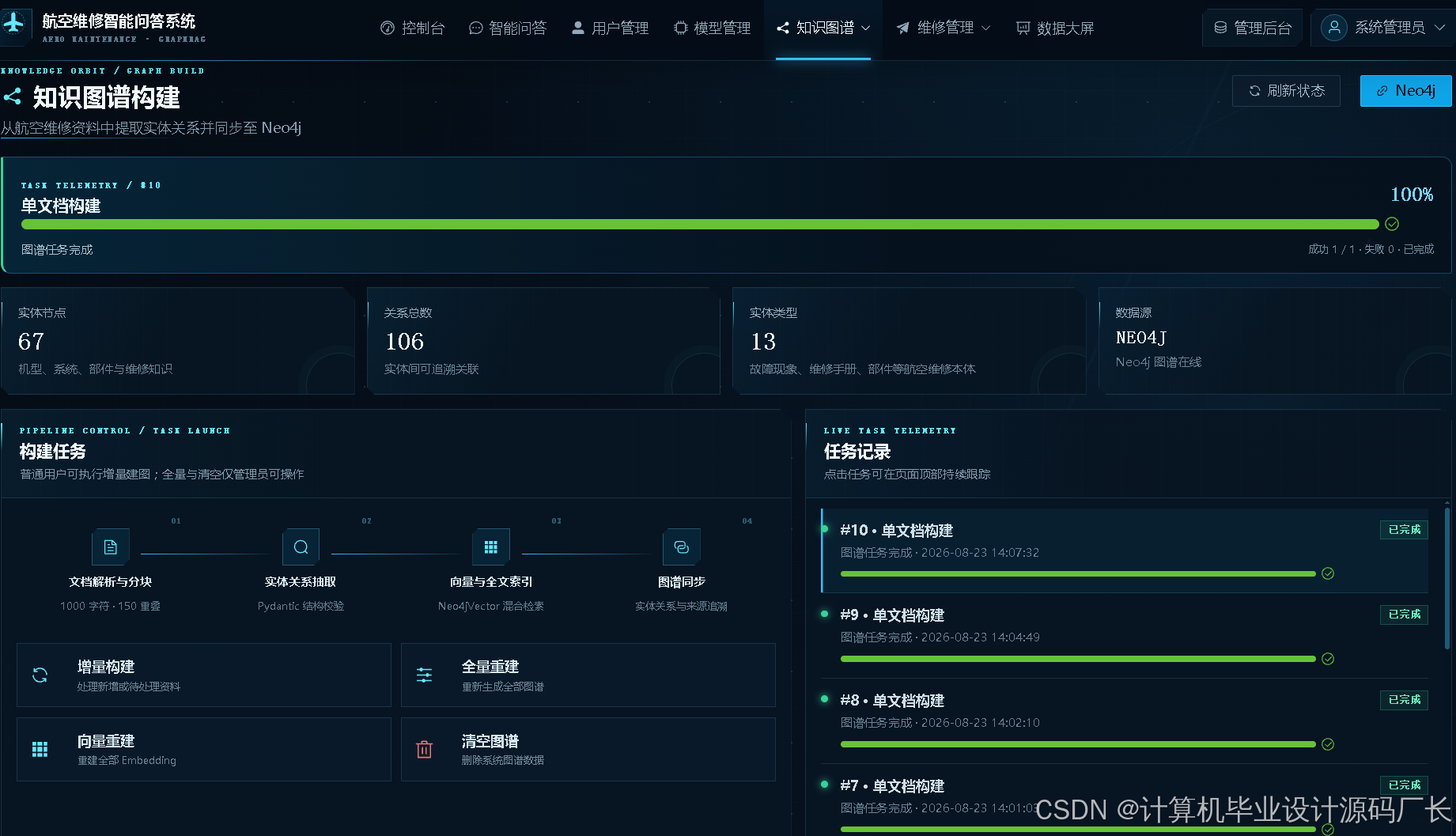This screenshot has height=836, width=1456.
Task: Click the check icon on task #8 progress
Action: coord(1328,744)
